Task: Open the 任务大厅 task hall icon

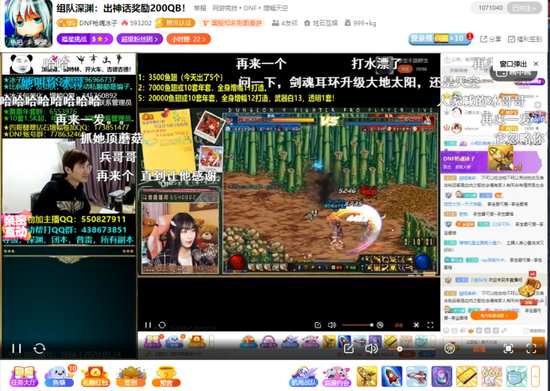Action: click(x=24, y=376)
